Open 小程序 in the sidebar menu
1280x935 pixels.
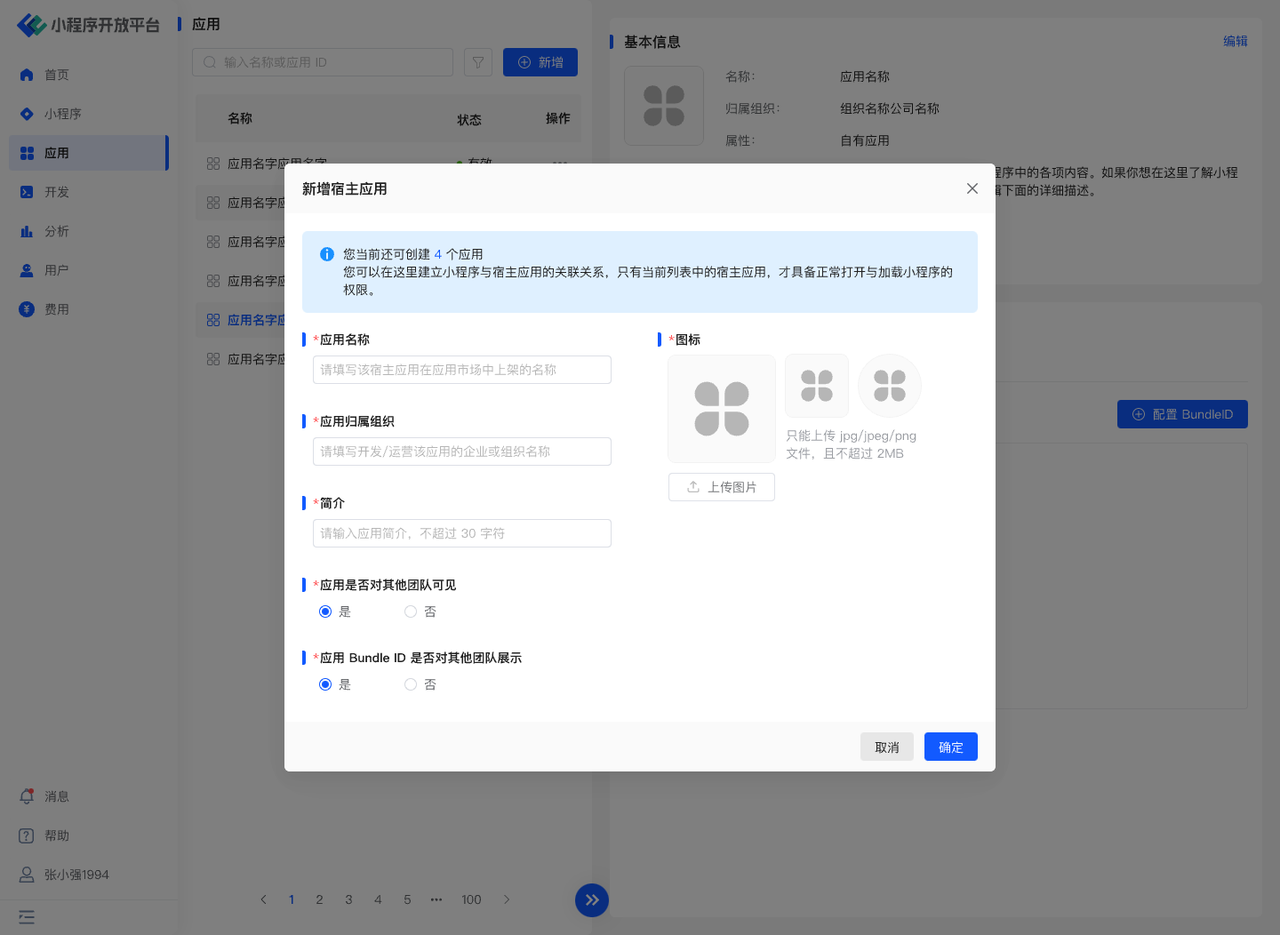(x=62, y=114)
